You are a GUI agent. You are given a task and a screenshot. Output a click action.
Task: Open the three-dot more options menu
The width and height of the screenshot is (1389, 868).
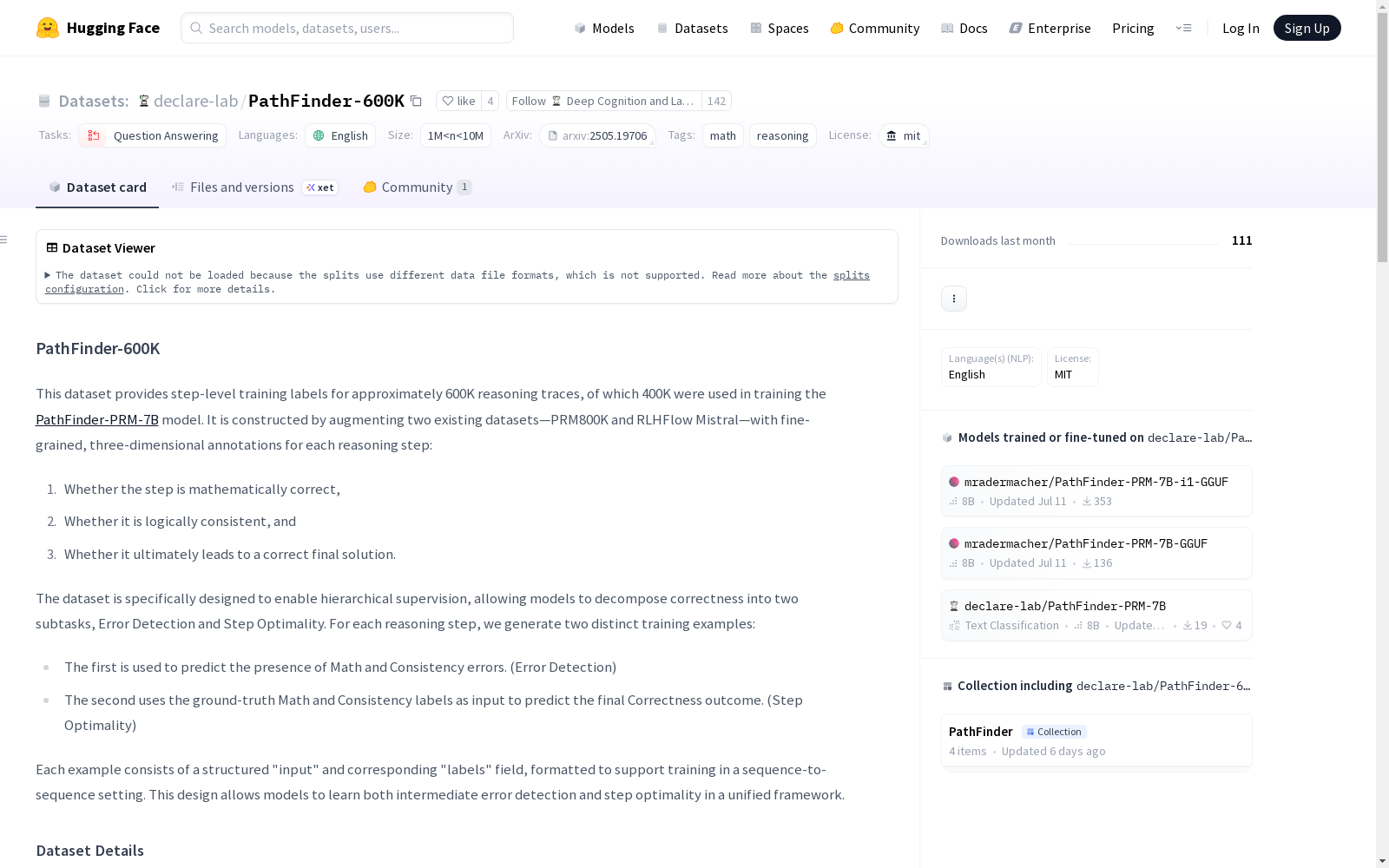point(954,299)
